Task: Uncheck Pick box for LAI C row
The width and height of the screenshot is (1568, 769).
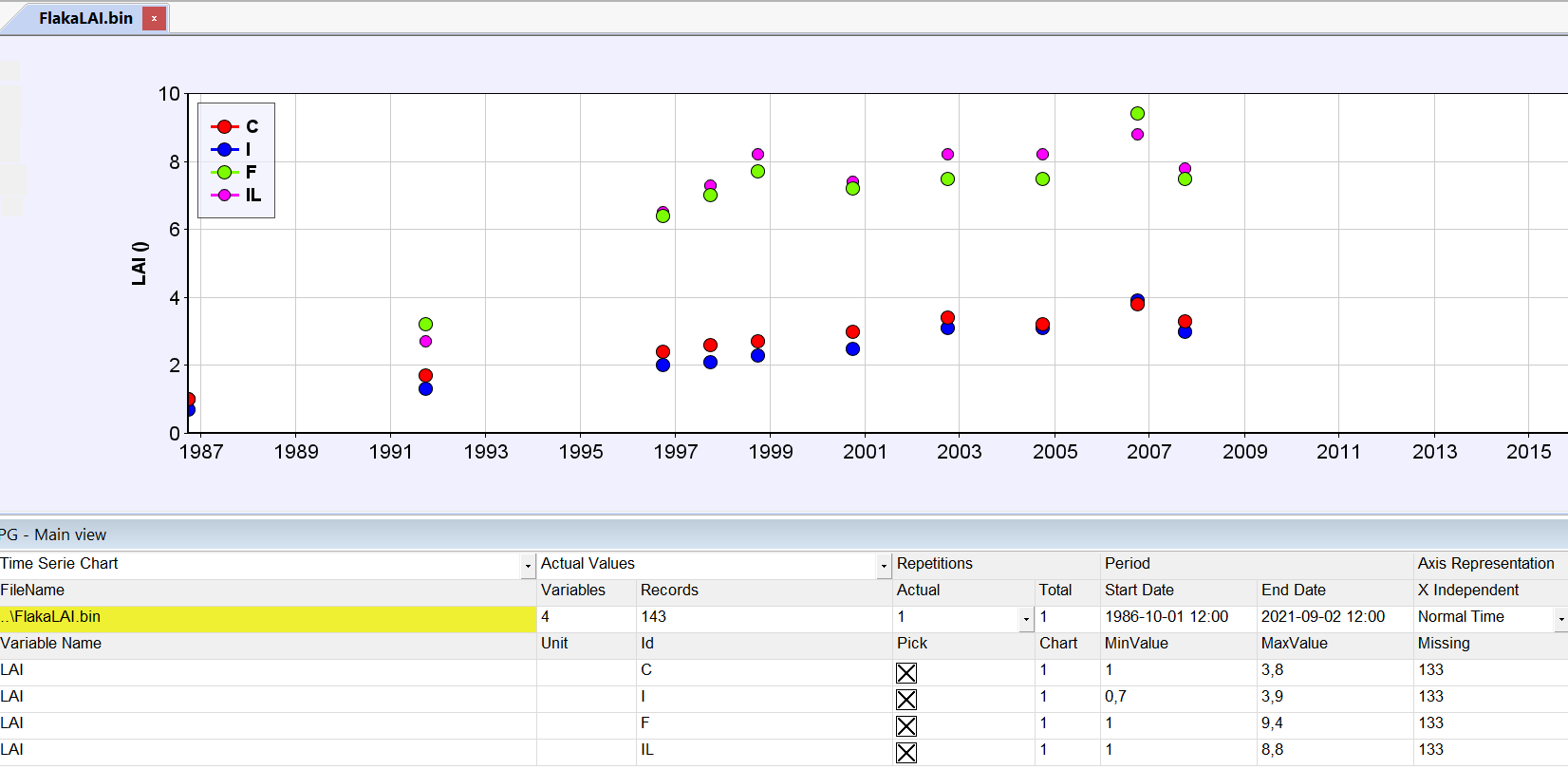Action: click(x=906, y=673)
